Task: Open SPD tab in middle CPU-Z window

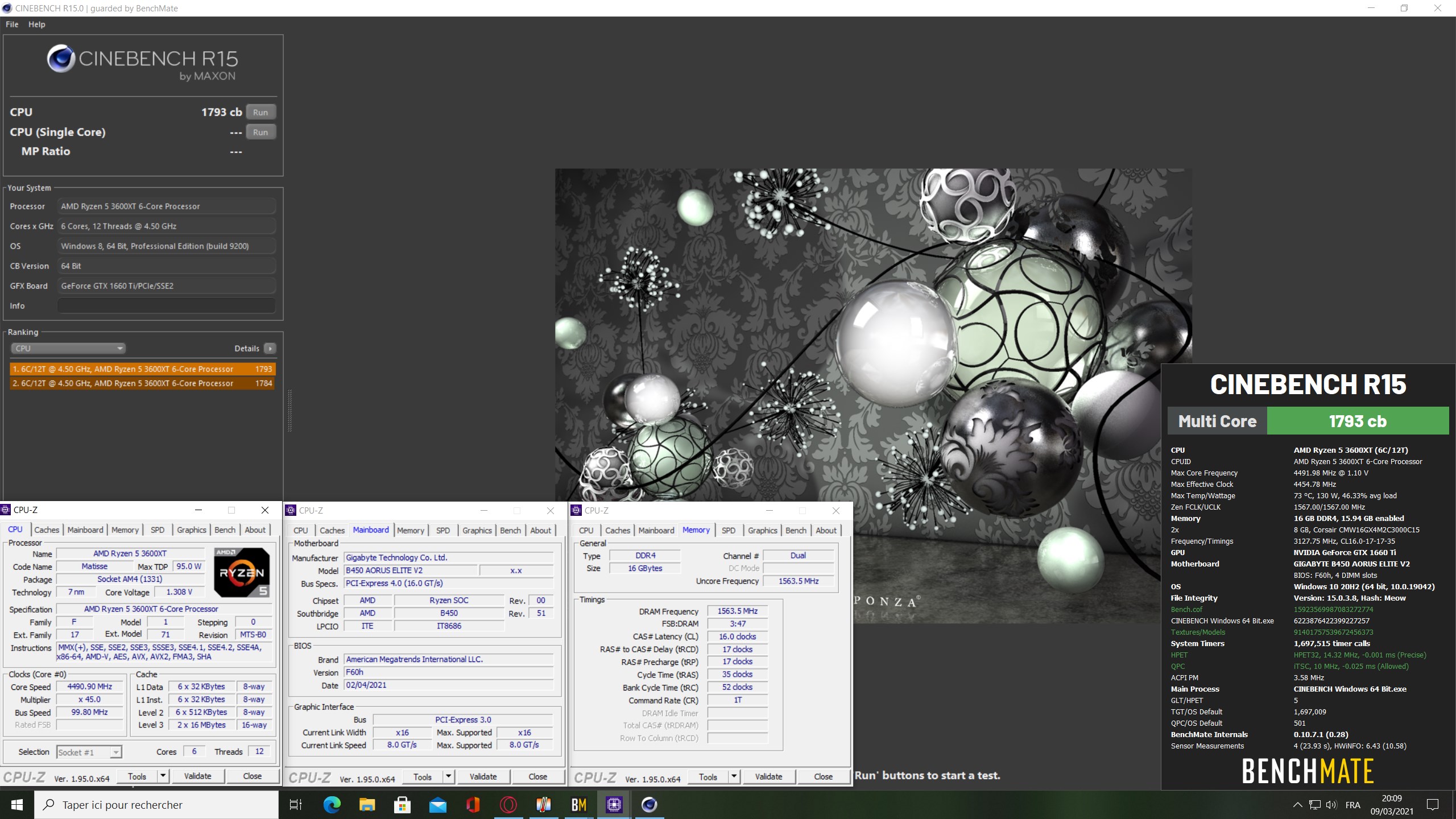Action: [443, 531]
